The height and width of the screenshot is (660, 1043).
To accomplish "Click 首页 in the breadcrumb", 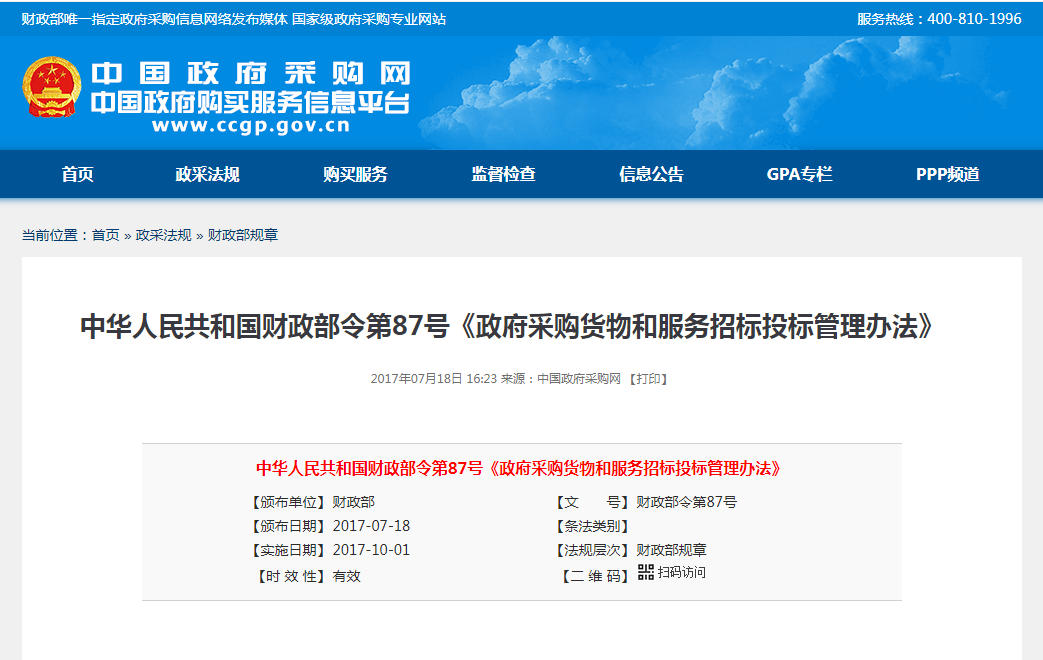I will (105, 235).
